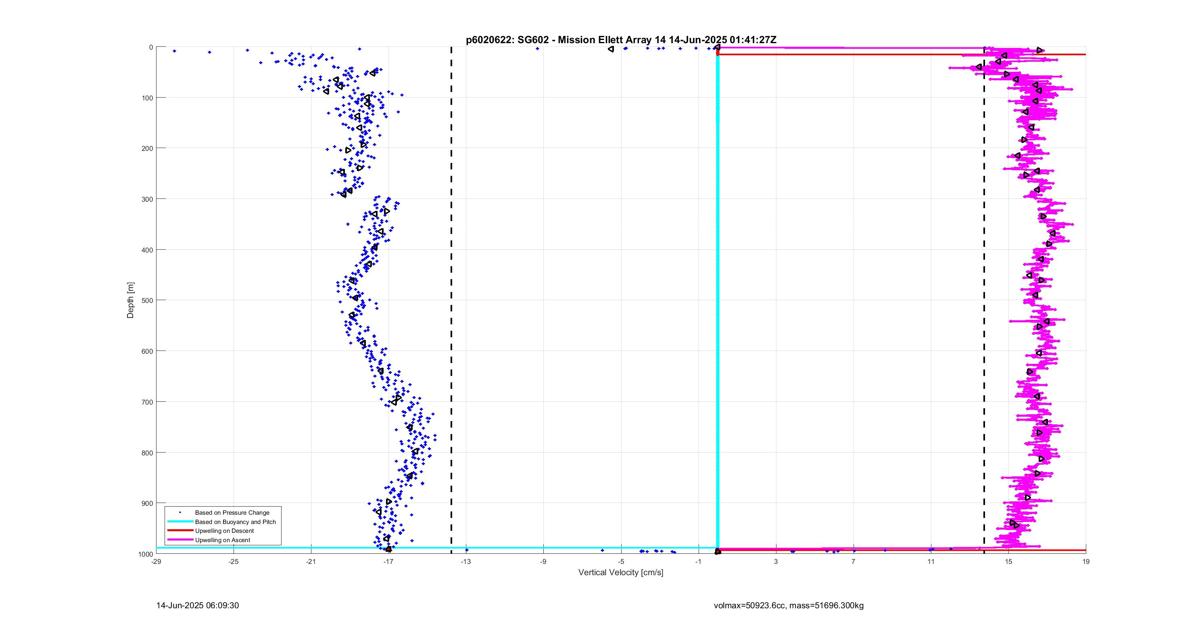Click the depth axis tick label '700'

pos(146,402)
